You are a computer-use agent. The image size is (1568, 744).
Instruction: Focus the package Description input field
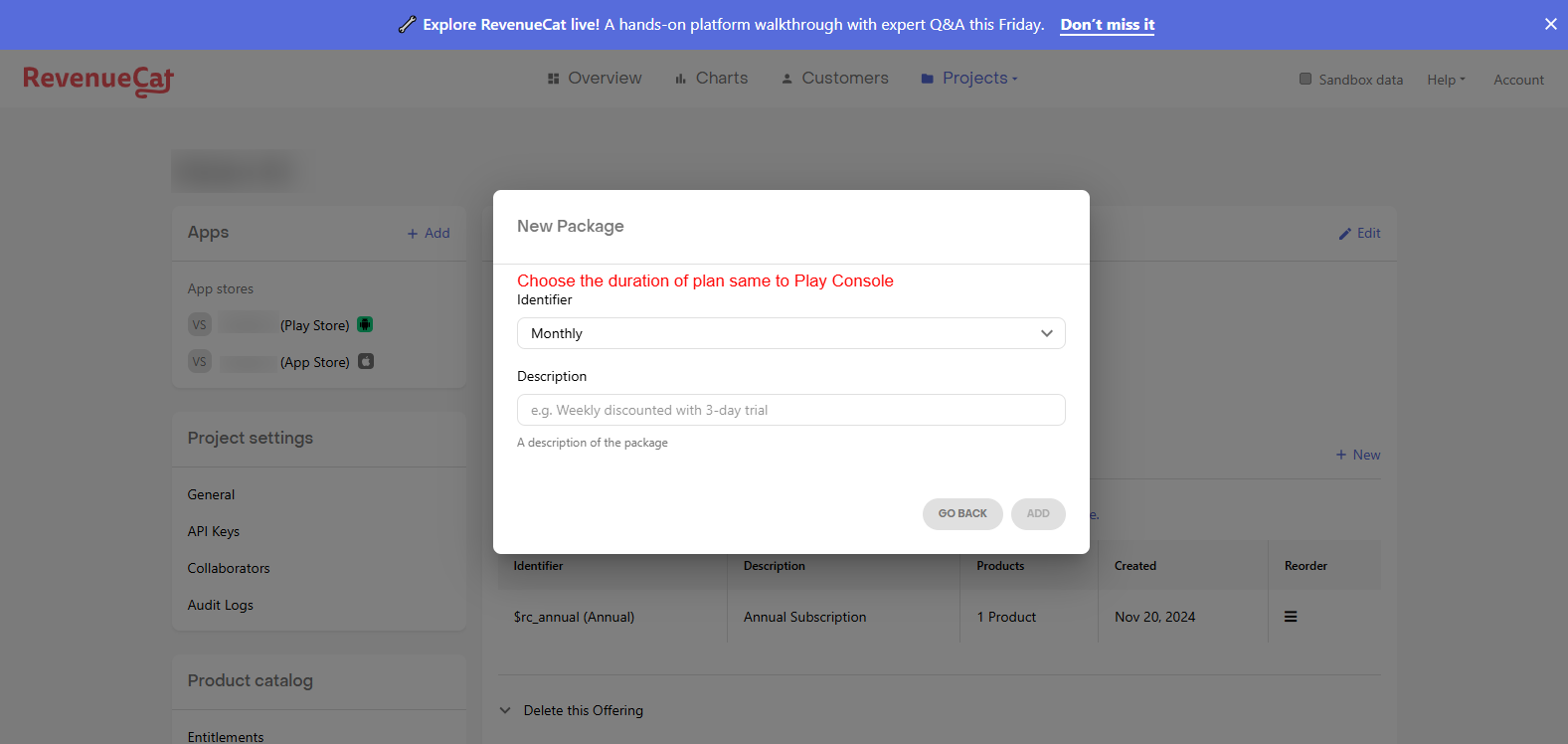pyautogui.click(x=791, y=410)
